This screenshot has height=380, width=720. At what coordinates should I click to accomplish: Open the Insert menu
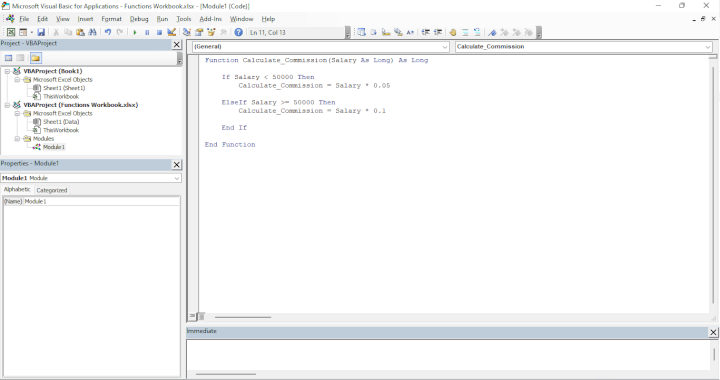(x=85, y=19)
